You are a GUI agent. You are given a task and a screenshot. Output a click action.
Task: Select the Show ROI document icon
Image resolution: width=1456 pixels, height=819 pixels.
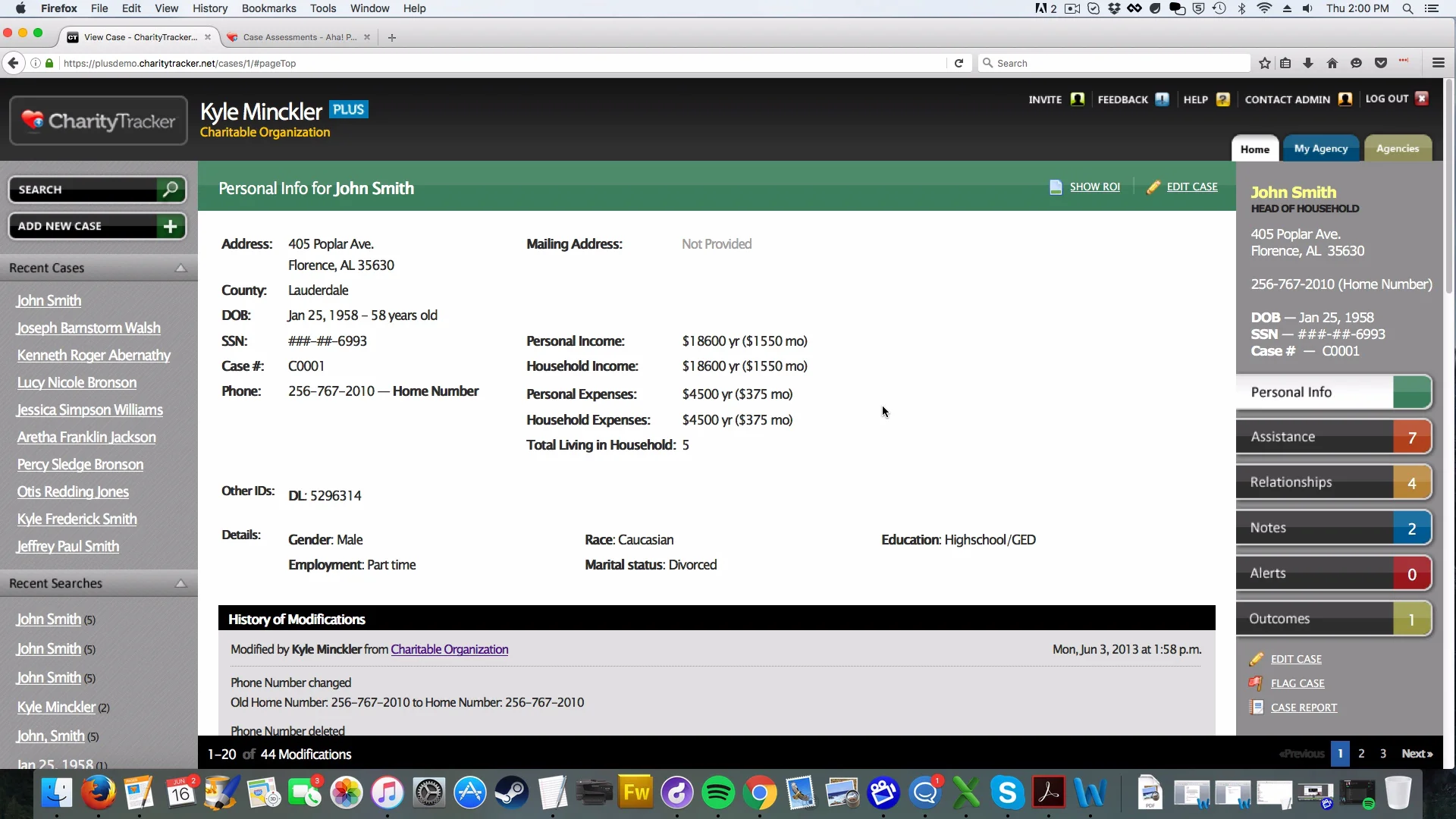1056,187
